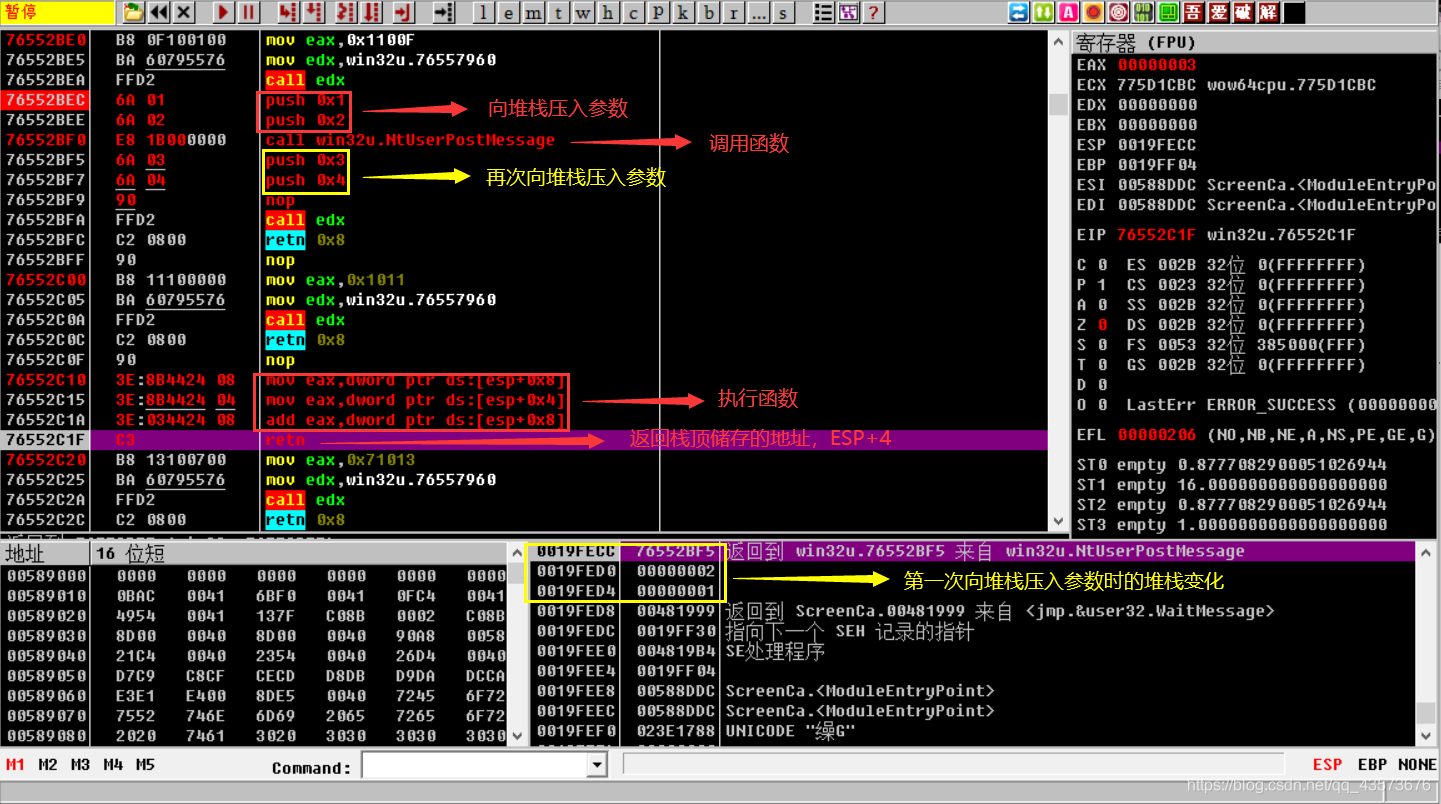Show handles via h button
1441x804 pixels.
(609, 13)
